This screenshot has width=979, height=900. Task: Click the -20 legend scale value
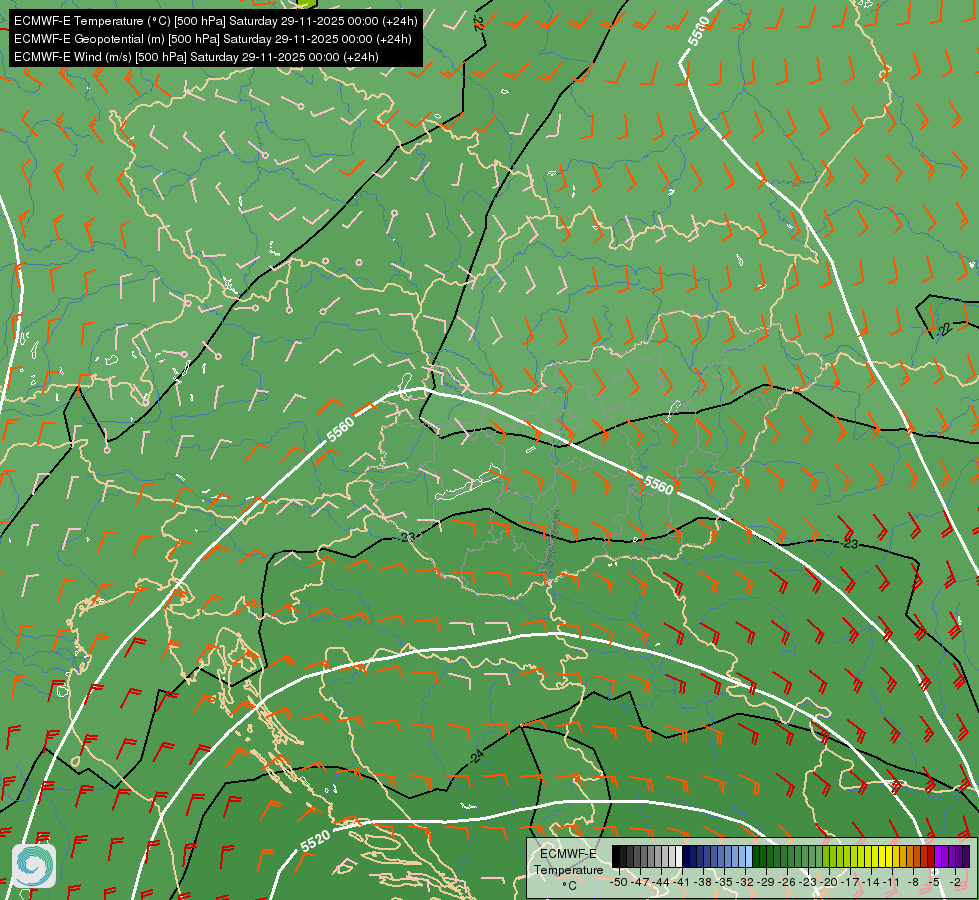829,882
